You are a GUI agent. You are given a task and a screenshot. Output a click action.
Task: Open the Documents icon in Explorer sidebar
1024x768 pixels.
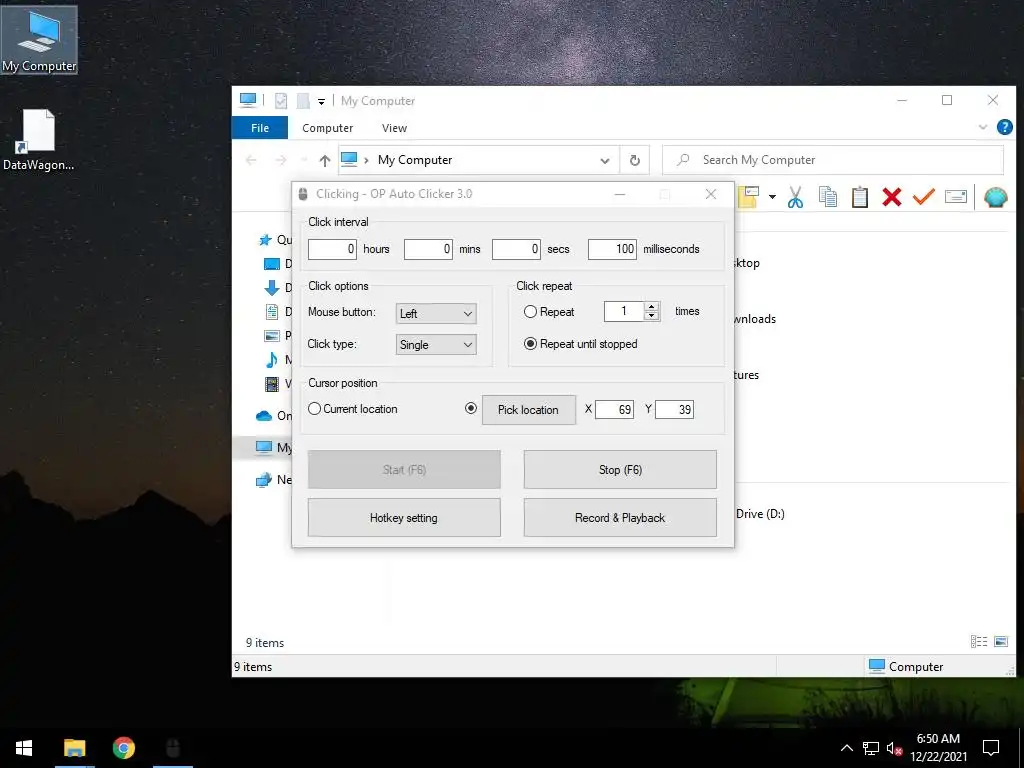tap(272, 312)
